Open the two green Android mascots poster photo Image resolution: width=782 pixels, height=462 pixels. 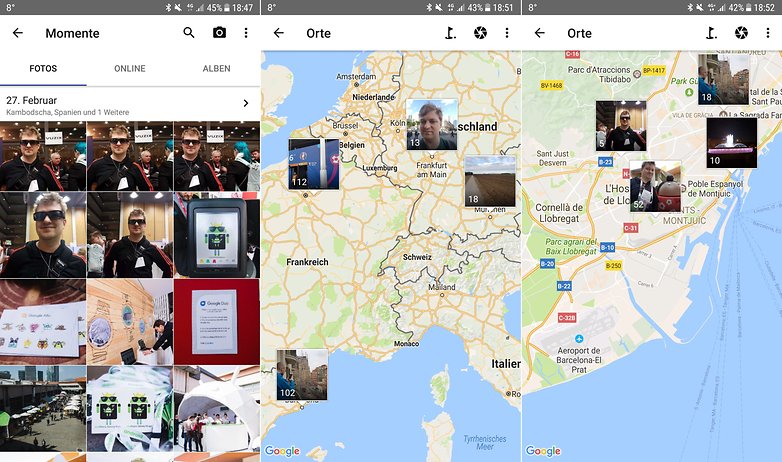pos(130,409)
